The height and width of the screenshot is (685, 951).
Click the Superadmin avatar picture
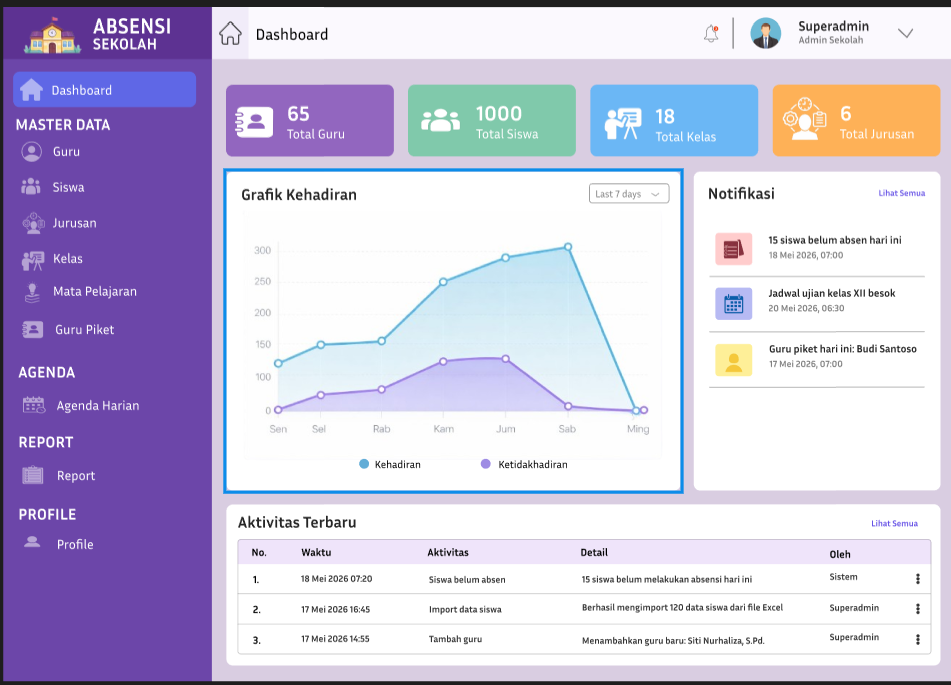pyautogui.click(x=765, y=33)
